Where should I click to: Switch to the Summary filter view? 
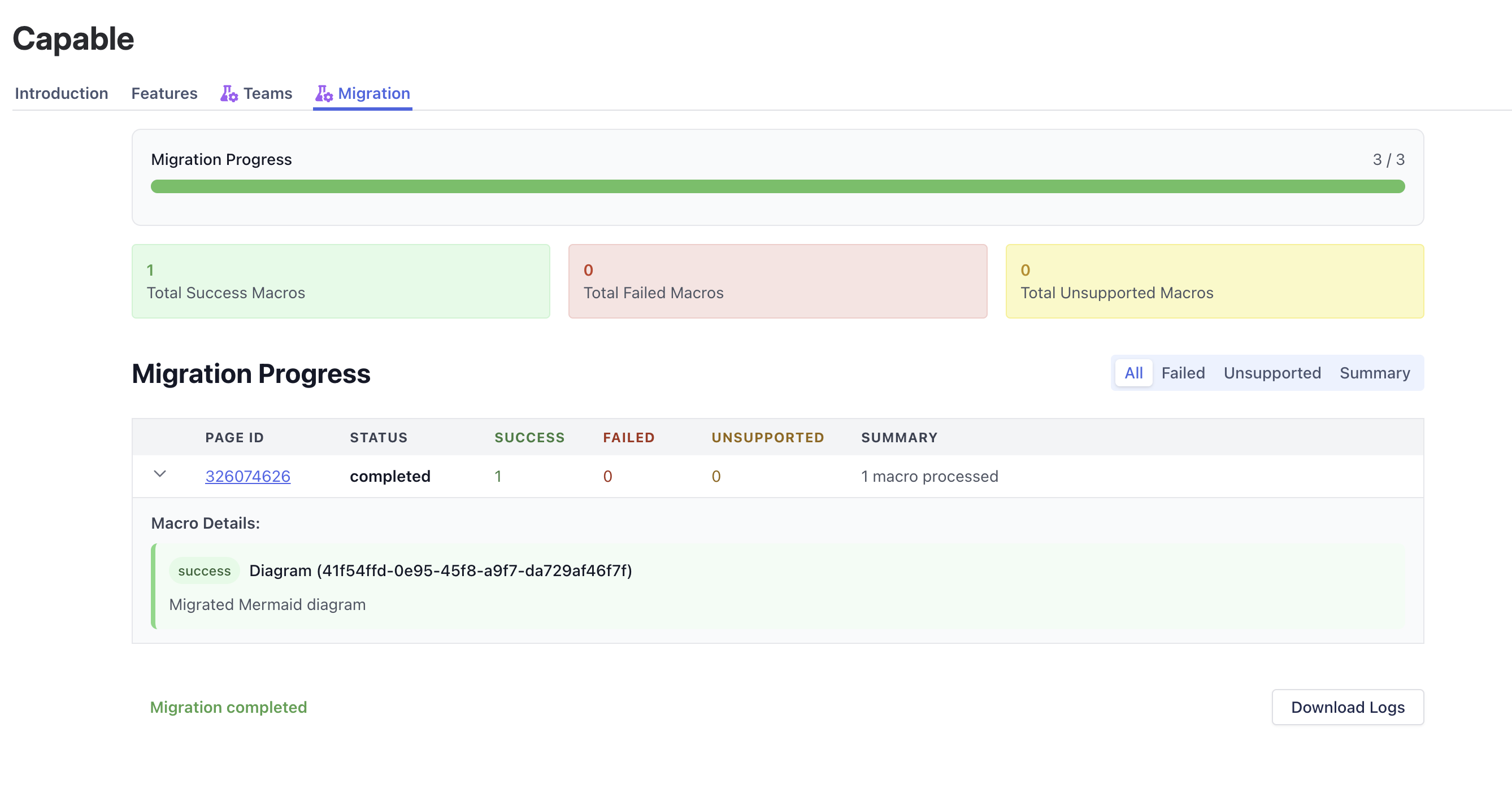1375,372
